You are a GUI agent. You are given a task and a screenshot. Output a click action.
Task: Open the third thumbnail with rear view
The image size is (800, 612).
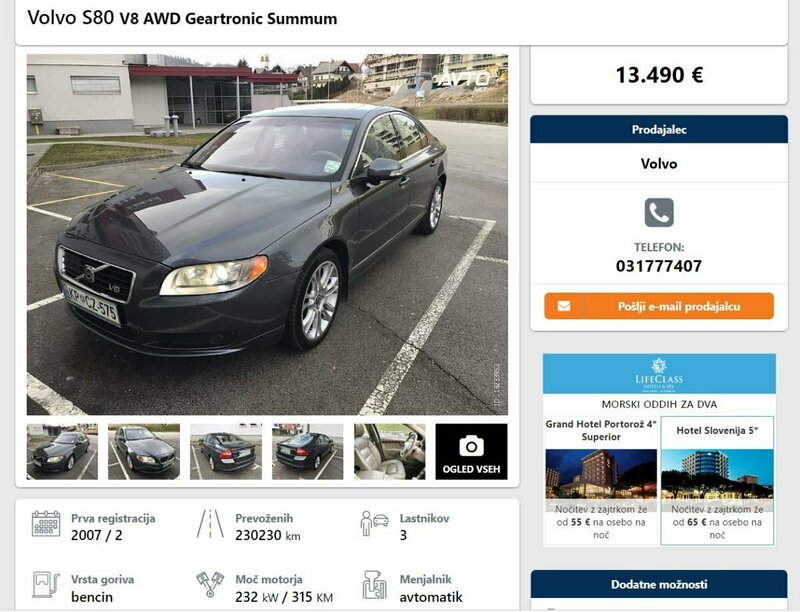pos(226,451)
